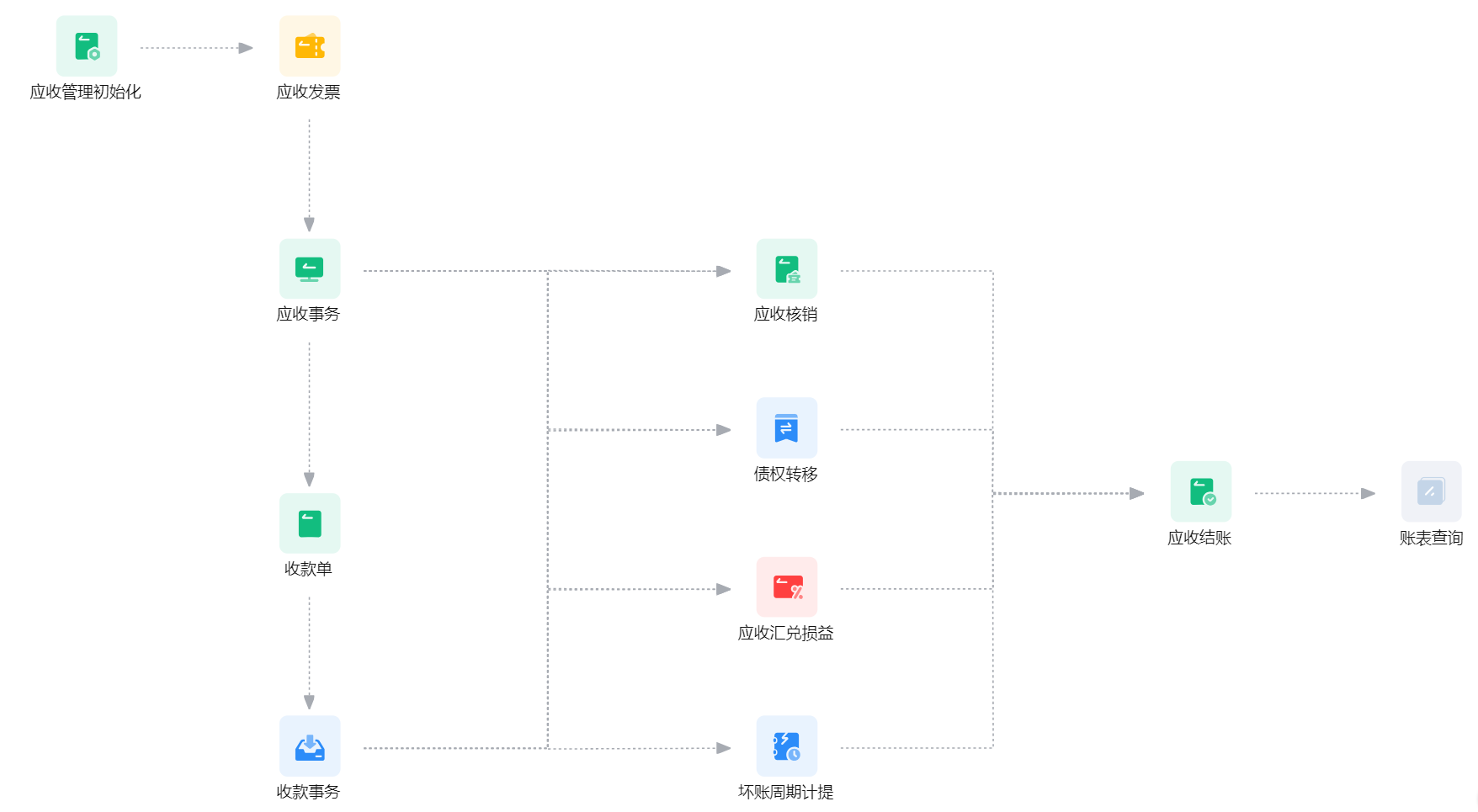
Task: Open the 应收管理初始化 icon
Action: pyautogui.click(x=87, y=46)
